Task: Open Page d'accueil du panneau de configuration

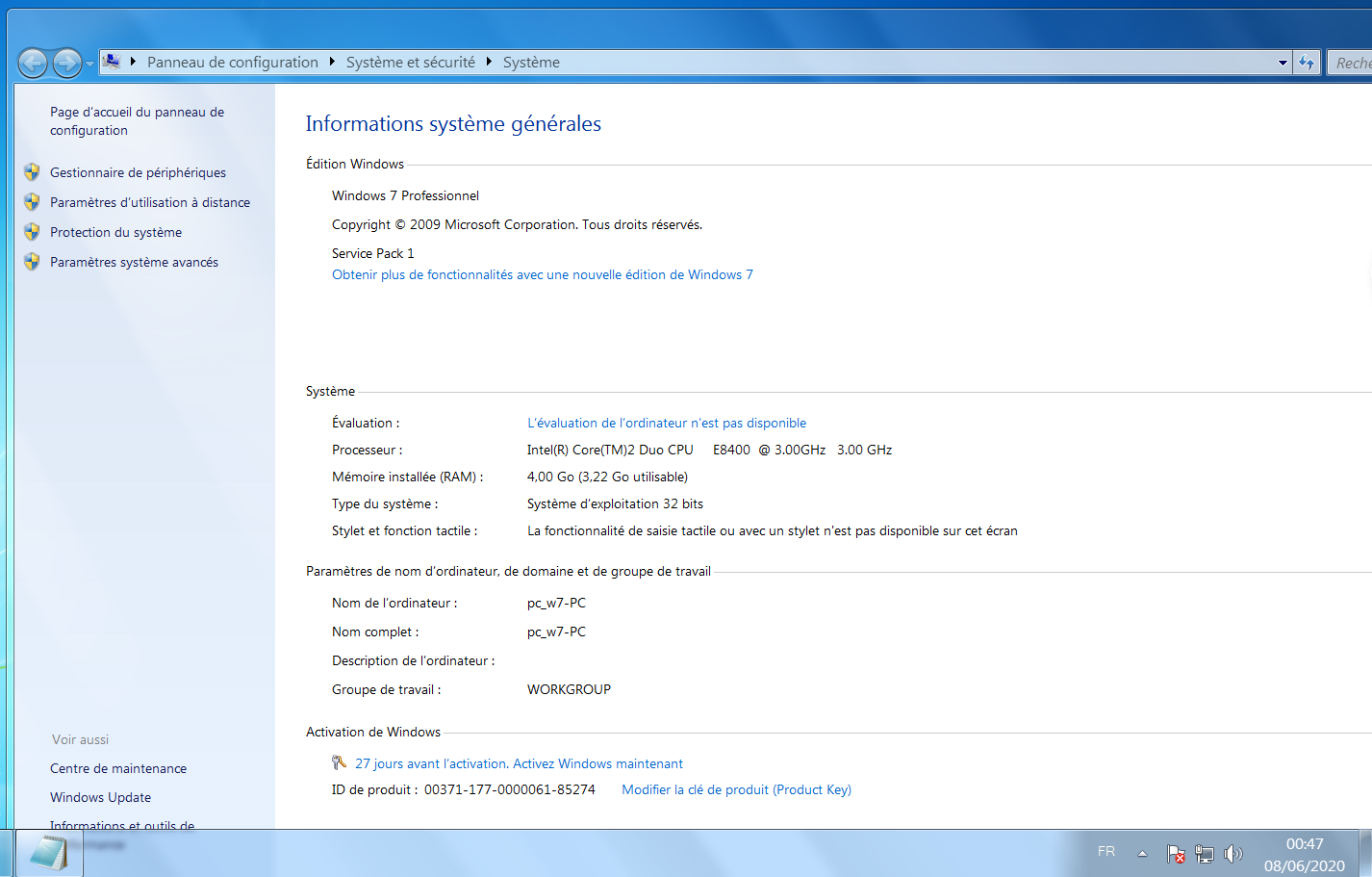Action: click(137, 121)
